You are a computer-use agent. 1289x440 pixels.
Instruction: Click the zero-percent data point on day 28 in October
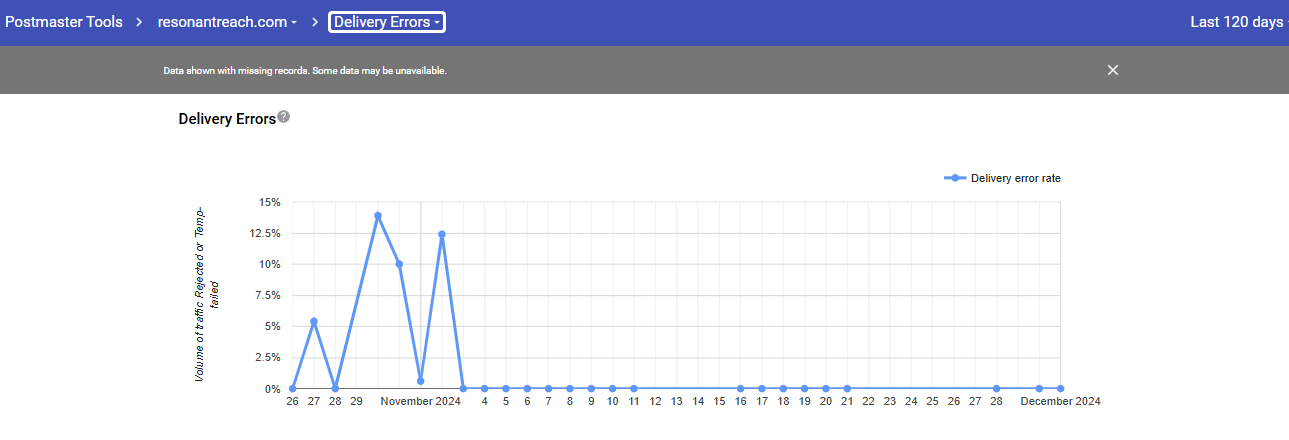pyautogui.click(x=335, y=388)
